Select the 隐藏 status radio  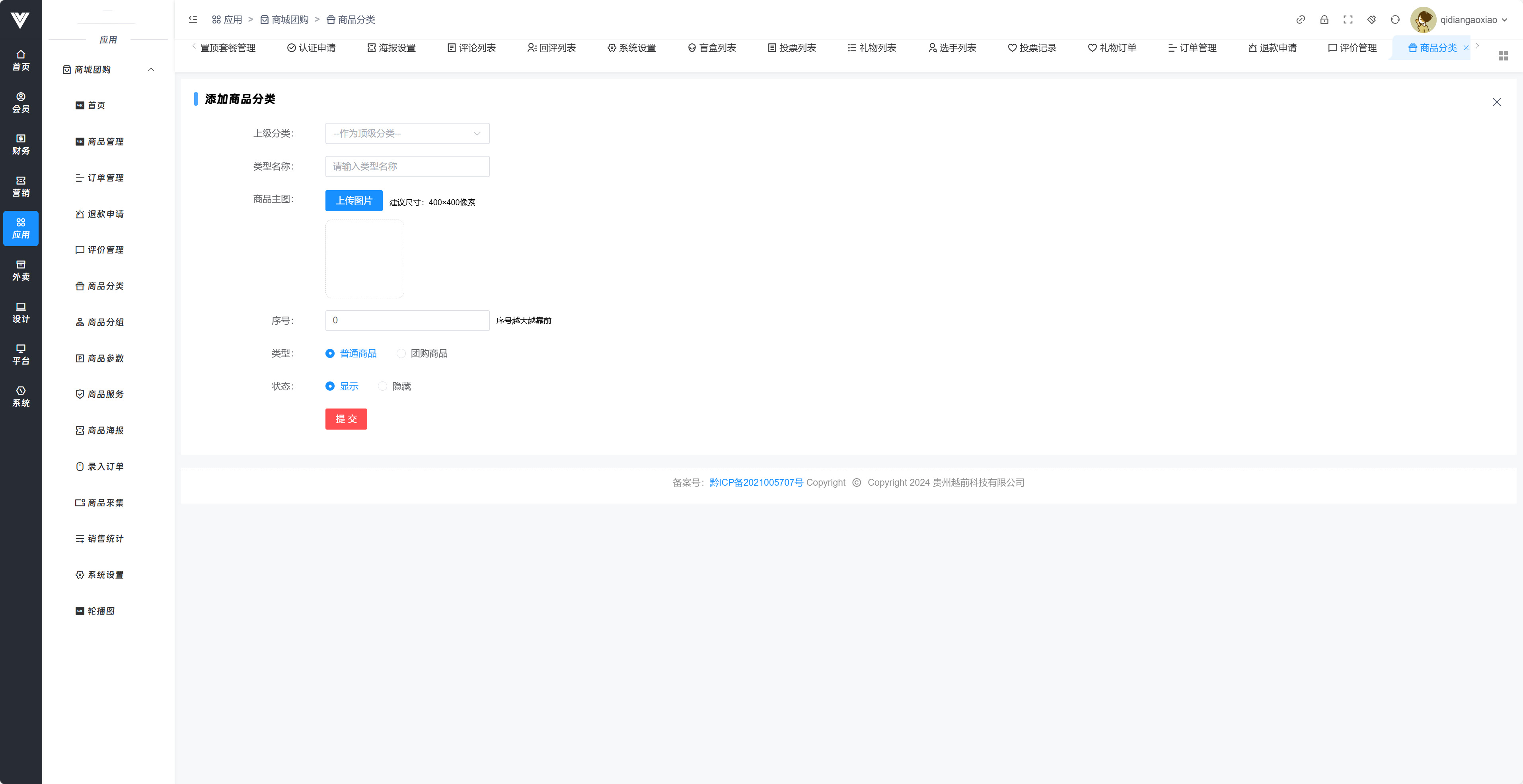pyautogui.click(x=382, y=386)
